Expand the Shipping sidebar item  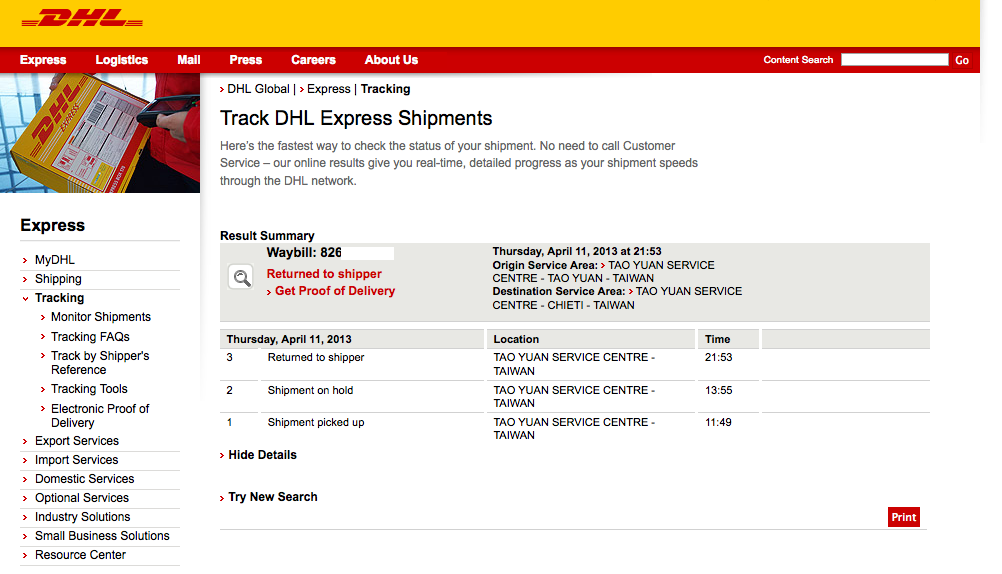[x=58, y=279]
